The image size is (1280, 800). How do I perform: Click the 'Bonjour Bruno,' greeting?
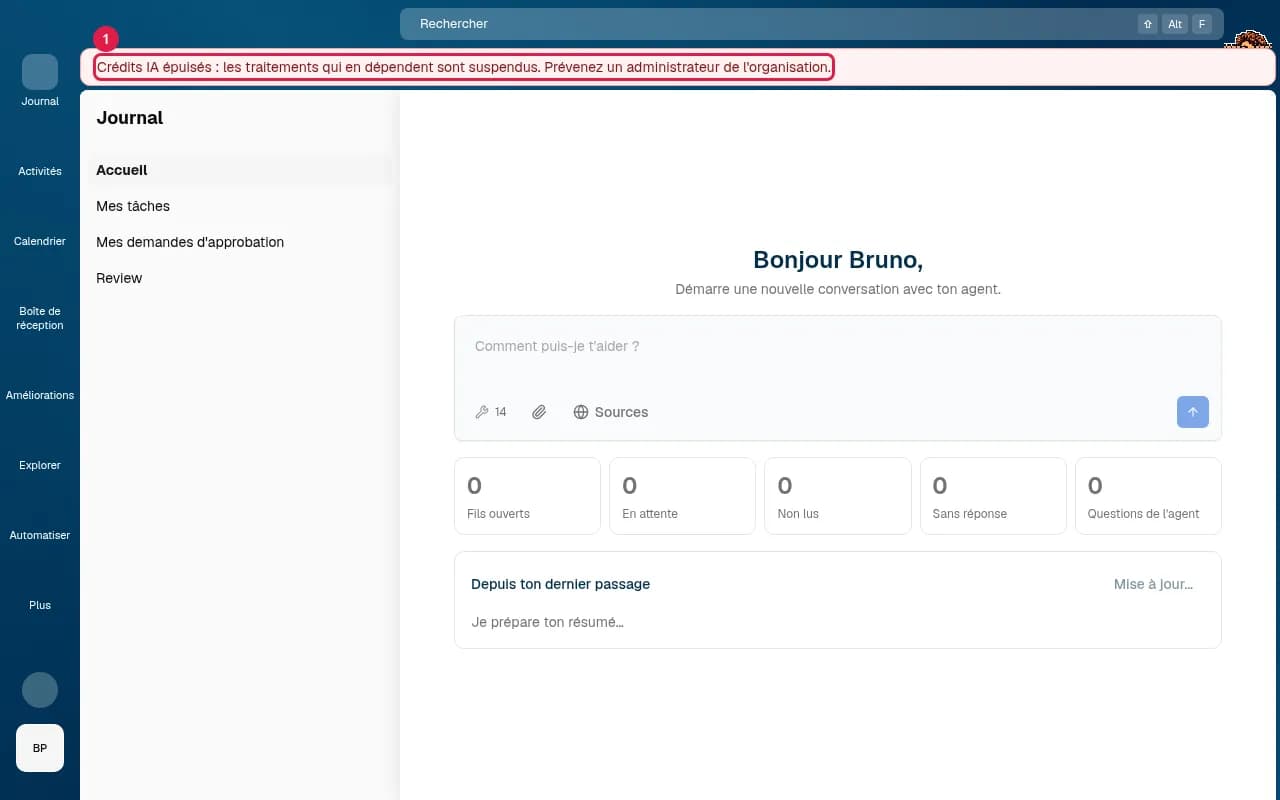click(x=838, y=260)
